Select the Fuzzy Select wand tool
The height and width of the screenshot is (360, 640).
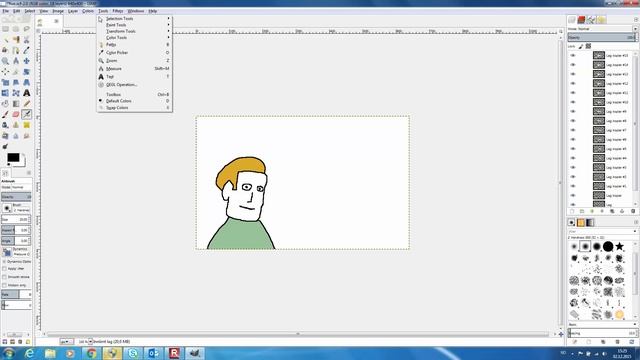click(5, 40)
